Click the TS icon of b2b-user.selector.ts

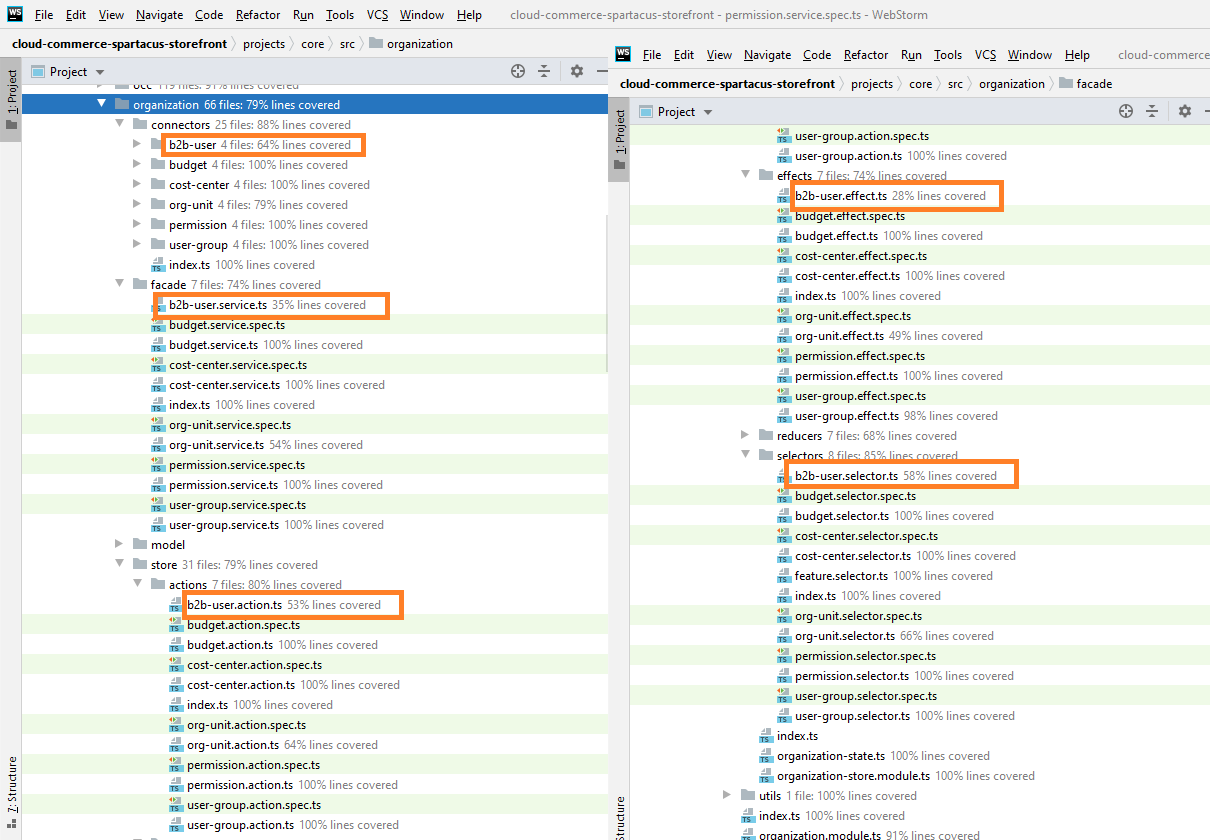784,476
